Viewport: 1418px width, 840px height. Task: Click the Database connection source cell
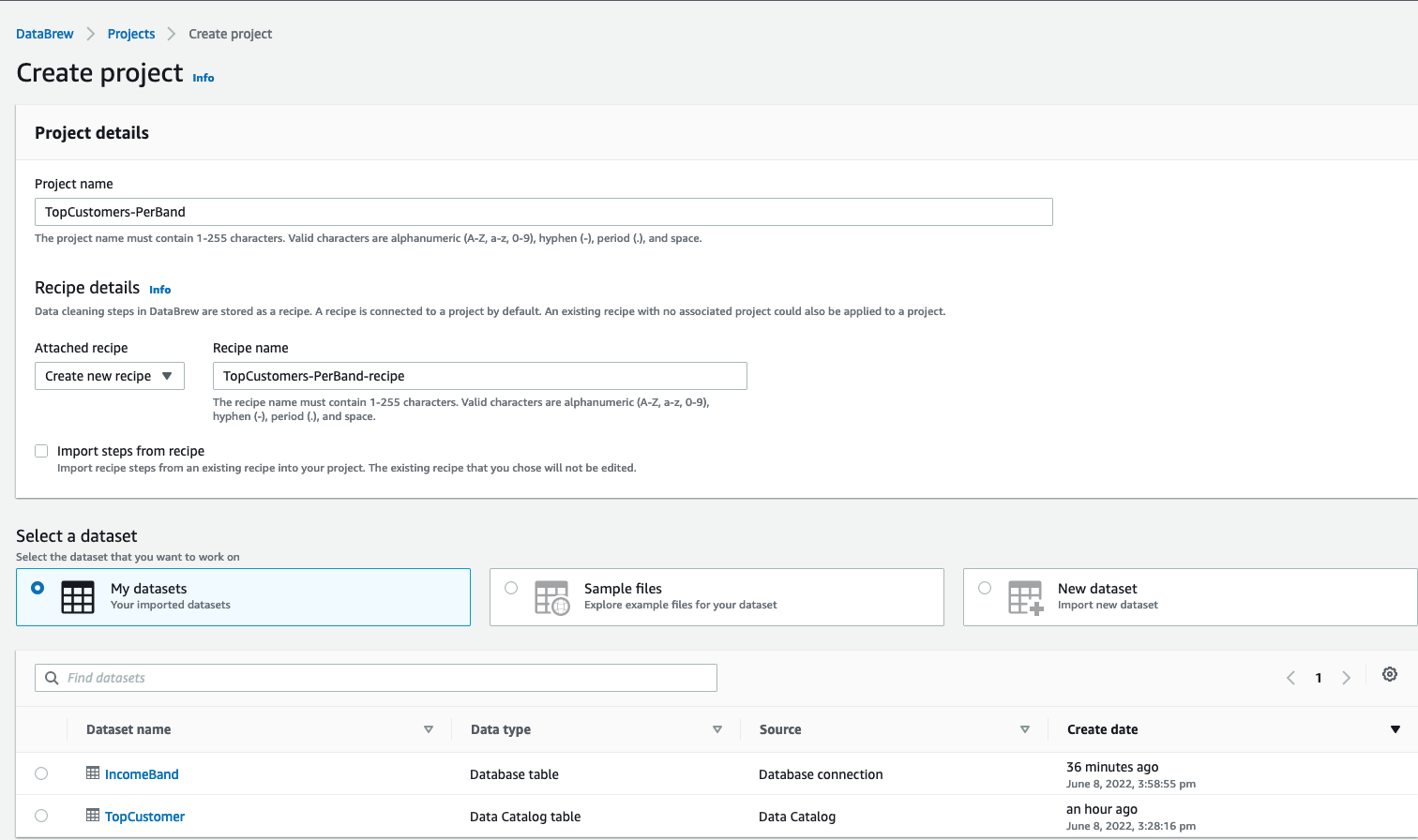coord(821,774)
